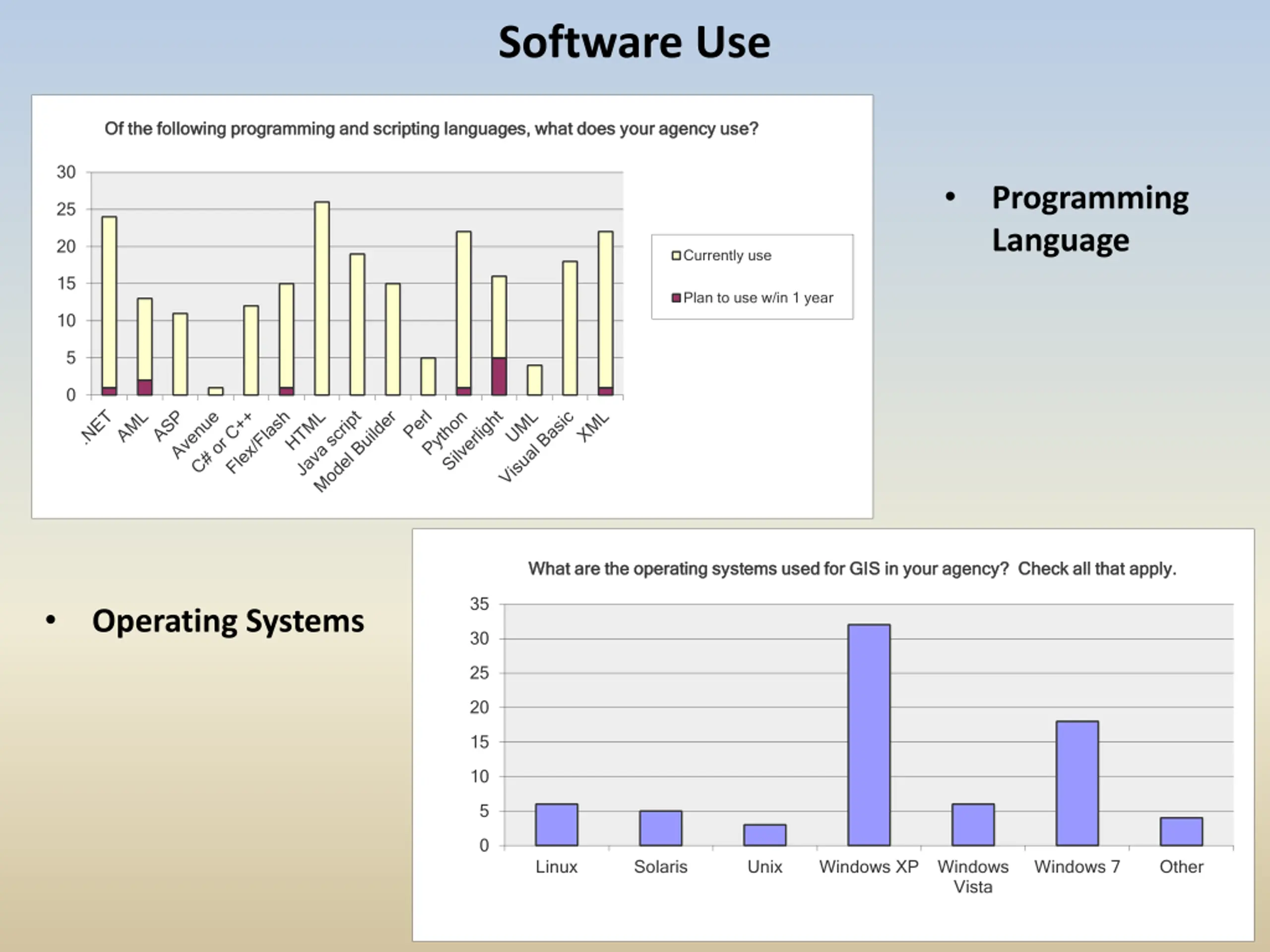This screenshot has width=1270, height=952.
Task: Select the Other bar in OS chart
Action: [1182, 832]
